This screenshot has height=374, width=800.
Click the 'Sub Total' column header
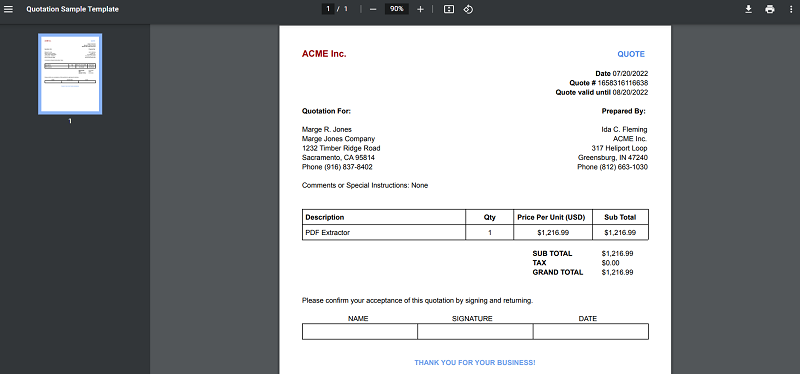click(x=620, y=217)
